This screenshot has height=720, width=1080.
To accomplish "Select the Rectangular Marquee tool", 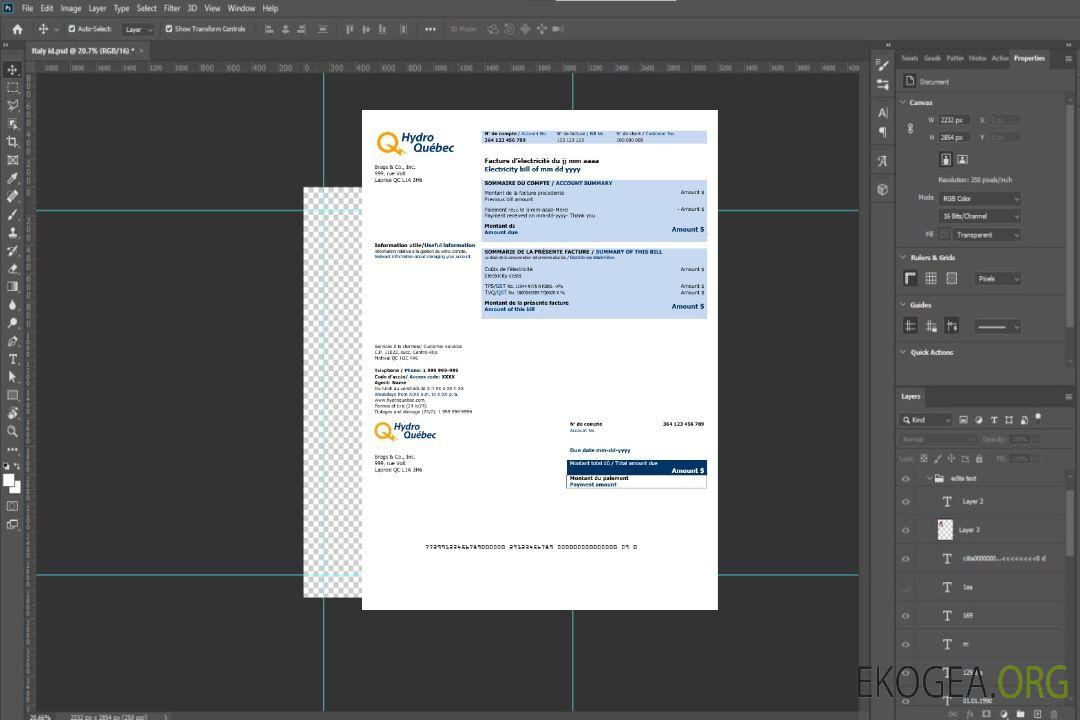I will click(x=12, y=88).
